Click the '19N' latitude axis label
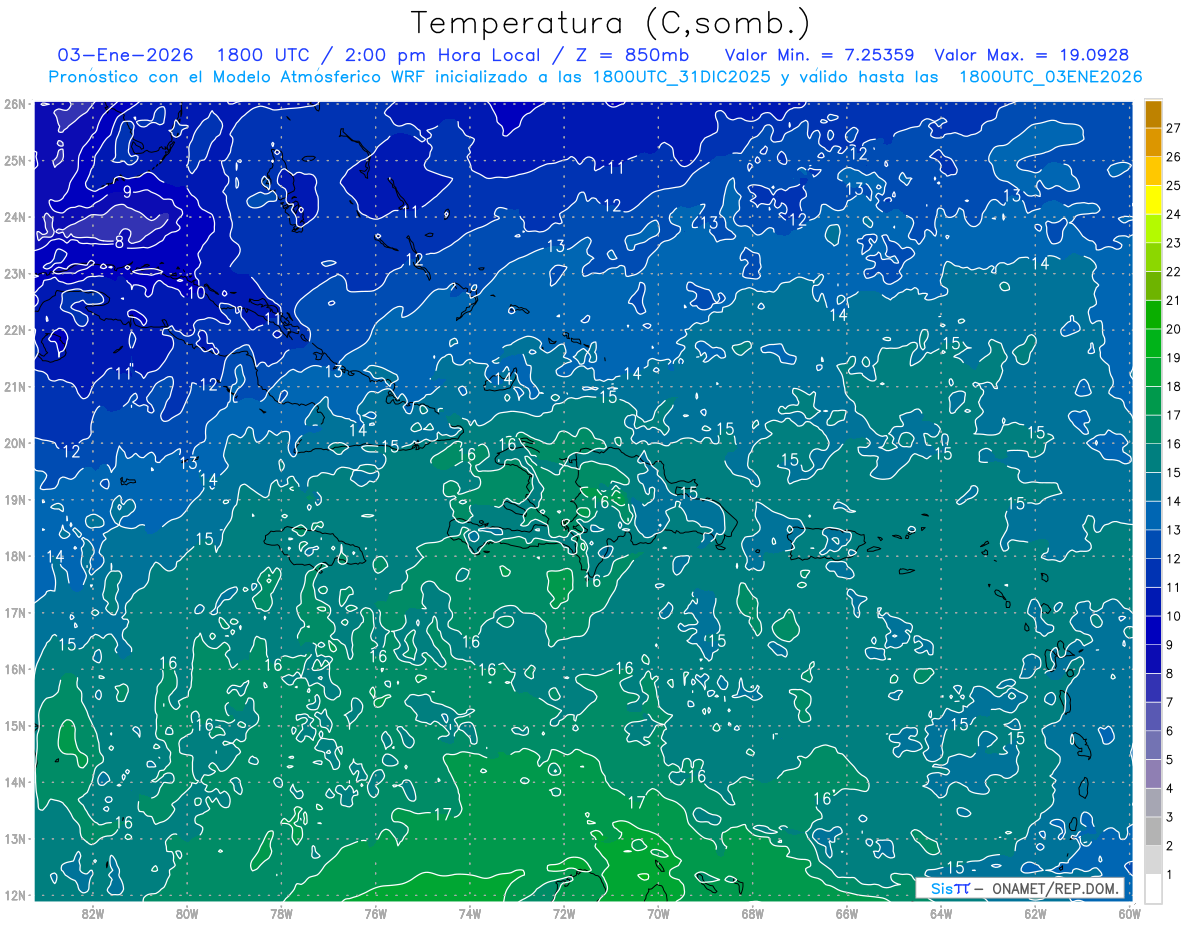The image size is (1200, 927). tap(14, 499)
